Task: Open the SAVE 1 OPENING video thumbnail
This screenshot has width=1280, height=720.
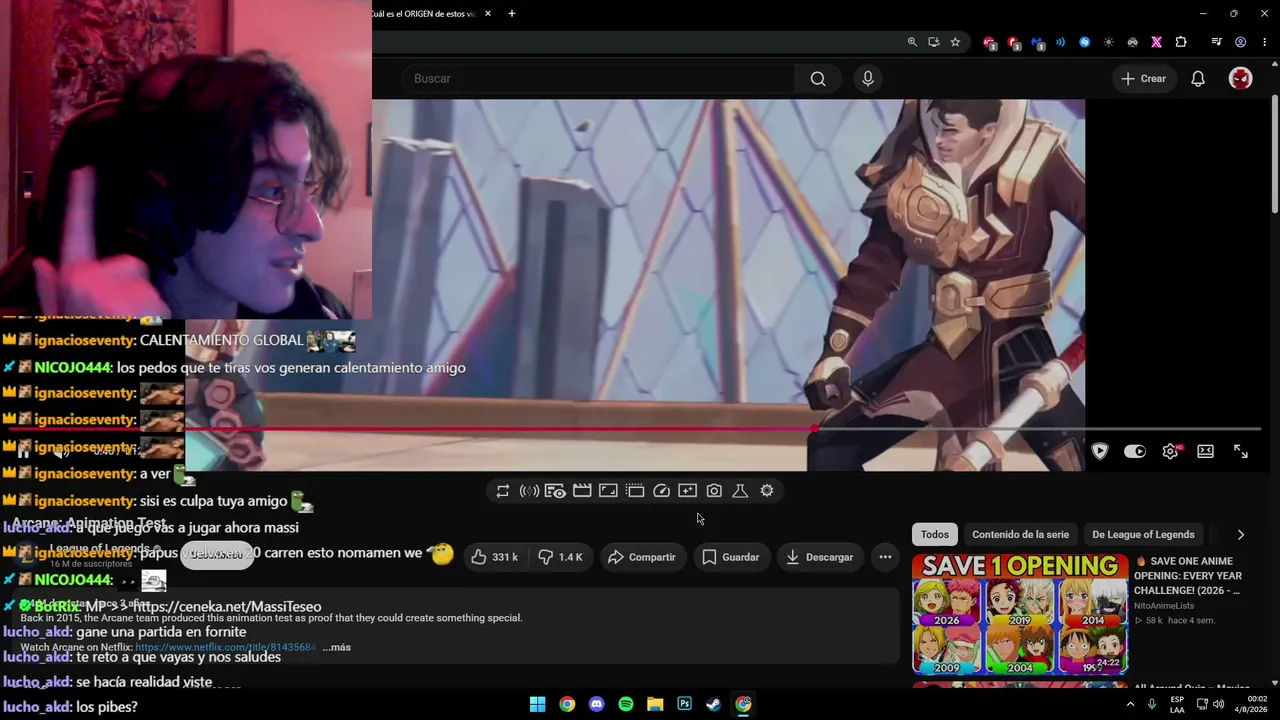Action: [x=1020, y=614]
